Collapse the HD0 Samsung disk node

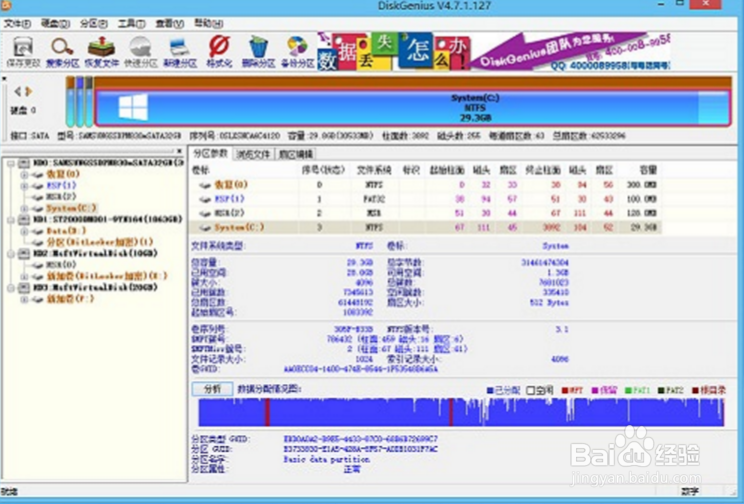click(x=10, y=163)
